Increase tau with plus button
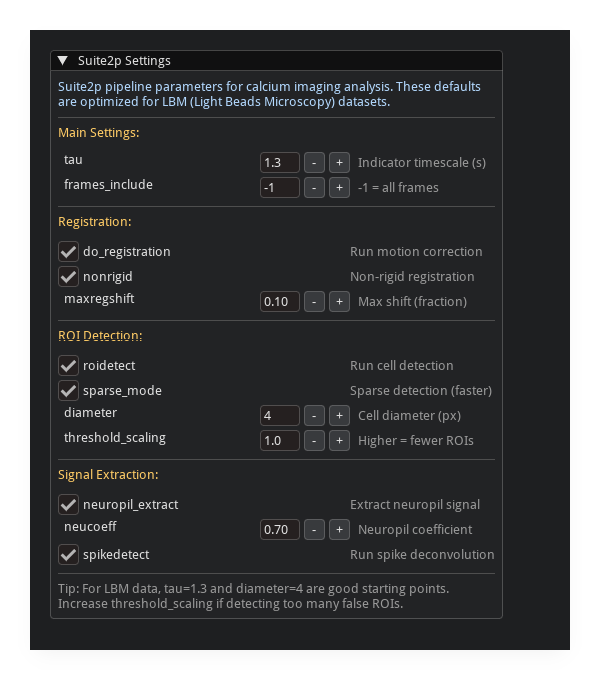This screenshot has width=600, height=680. click(339, 162)
